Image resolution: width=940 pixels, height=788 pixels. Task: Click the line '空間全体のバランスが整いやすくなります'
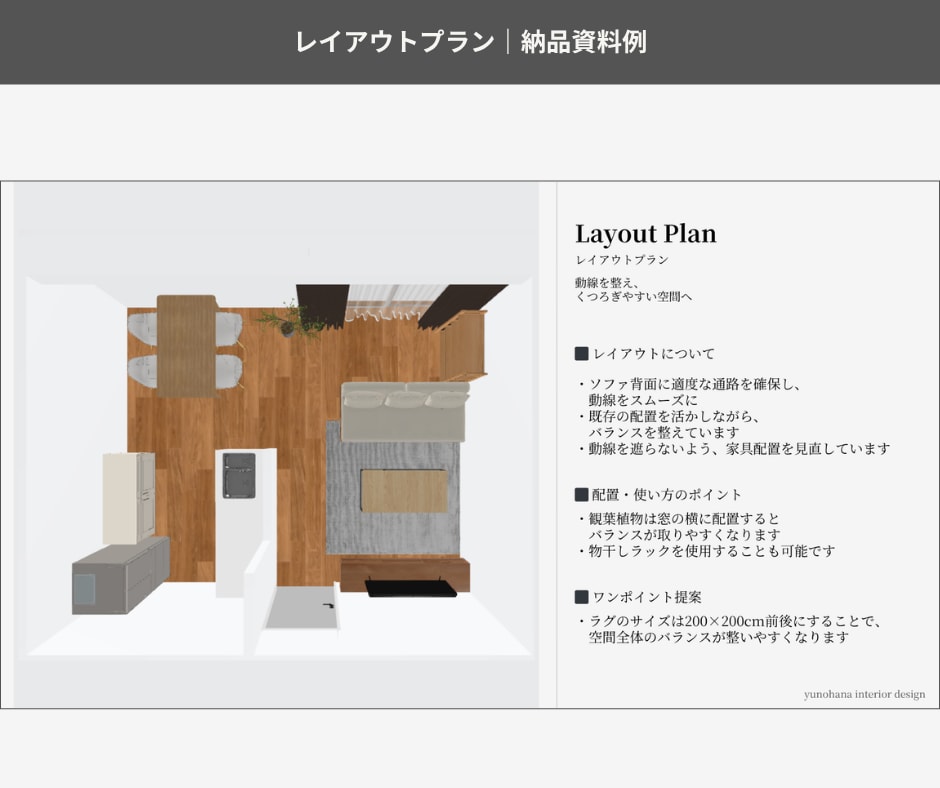(x=719, y=637)
